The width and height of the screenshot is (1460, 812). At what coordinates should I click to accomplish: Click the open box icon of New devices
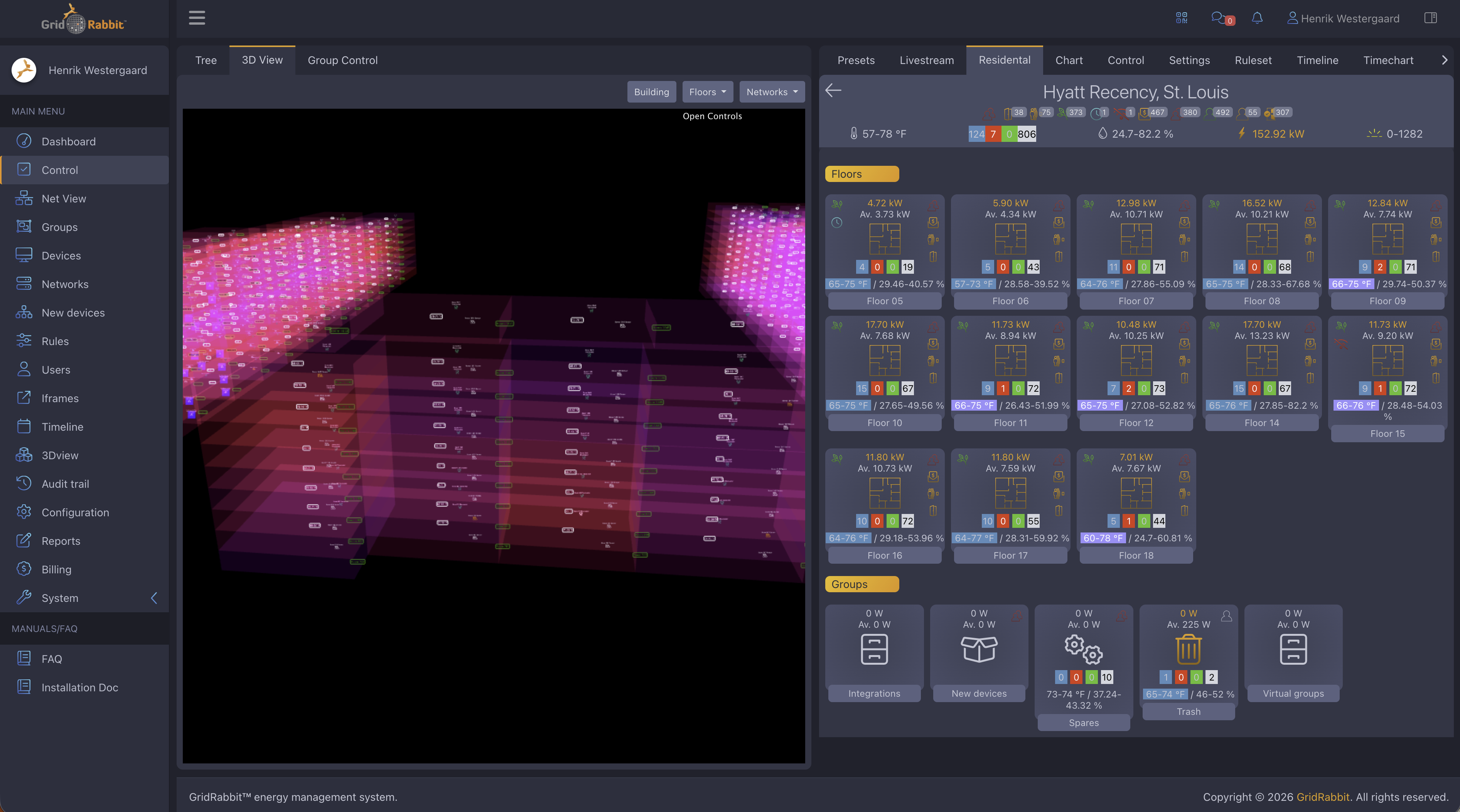coord(979,649)
